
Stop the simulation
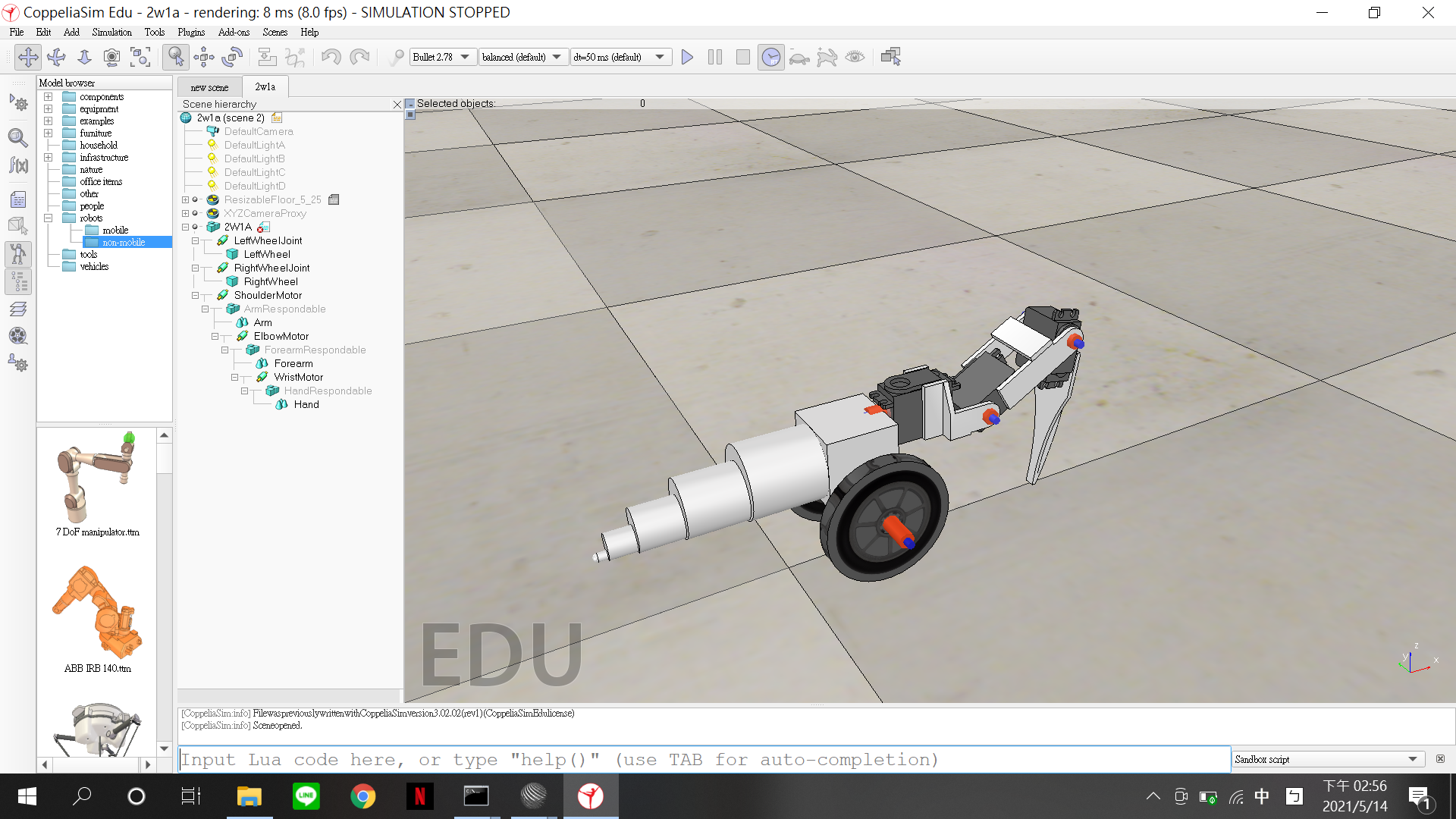(743, 57)
